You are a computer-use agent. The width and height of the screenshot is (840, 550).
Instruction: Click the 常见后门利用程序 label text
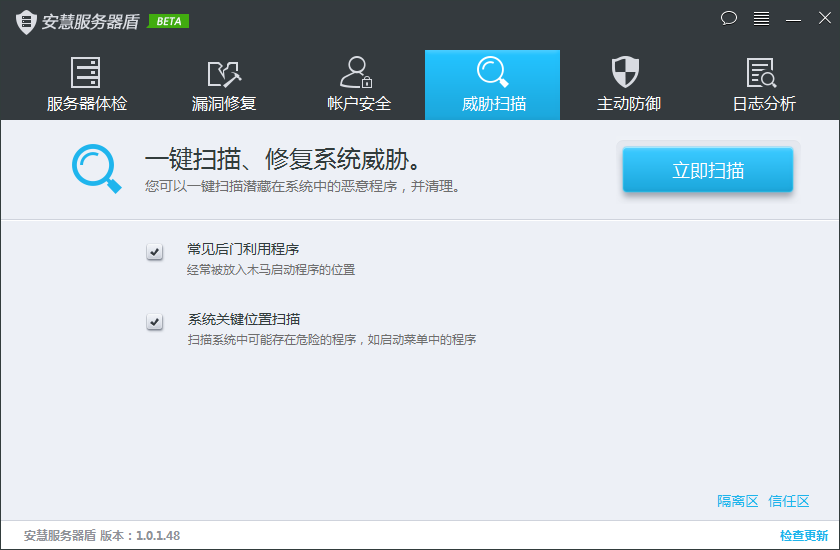coord(243,249)
